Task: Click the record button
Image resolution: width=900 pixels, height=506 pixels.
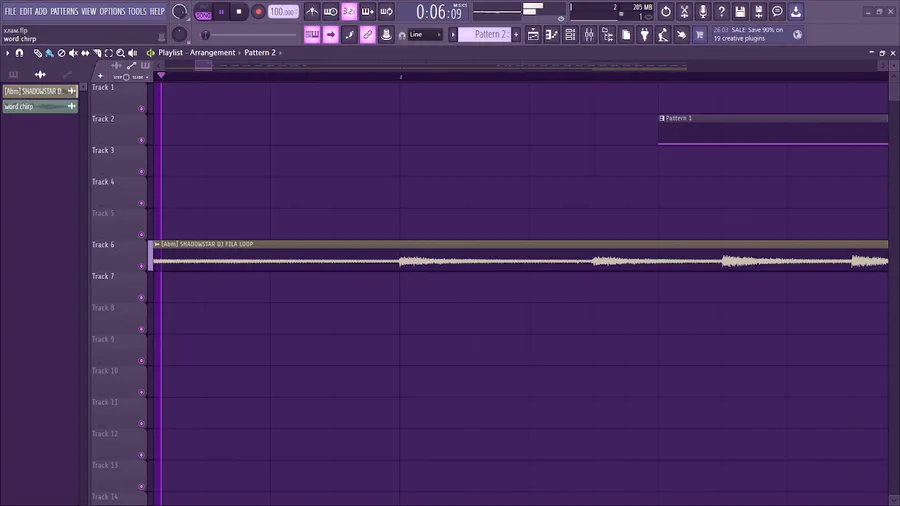Action: (x=258, y=12)
